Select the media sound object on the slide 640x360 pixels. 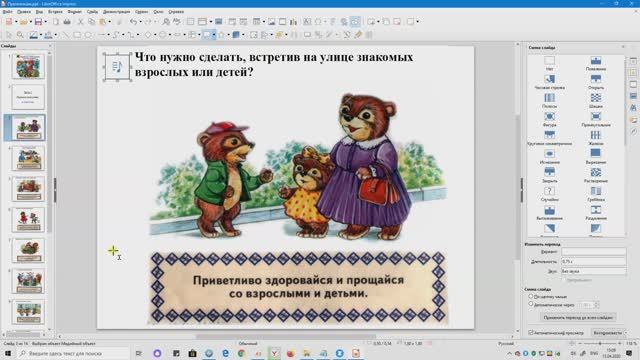coord(117,66)
